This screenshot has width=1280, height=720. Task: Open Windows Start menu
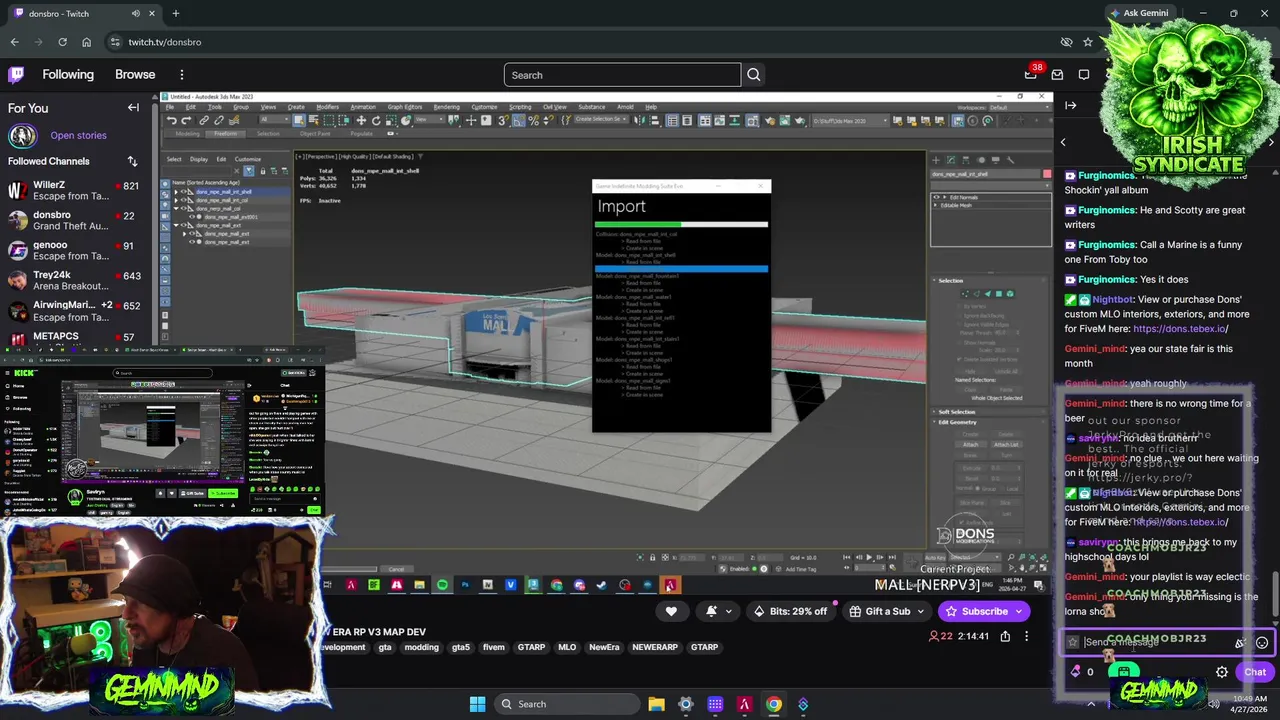point(477,704)
